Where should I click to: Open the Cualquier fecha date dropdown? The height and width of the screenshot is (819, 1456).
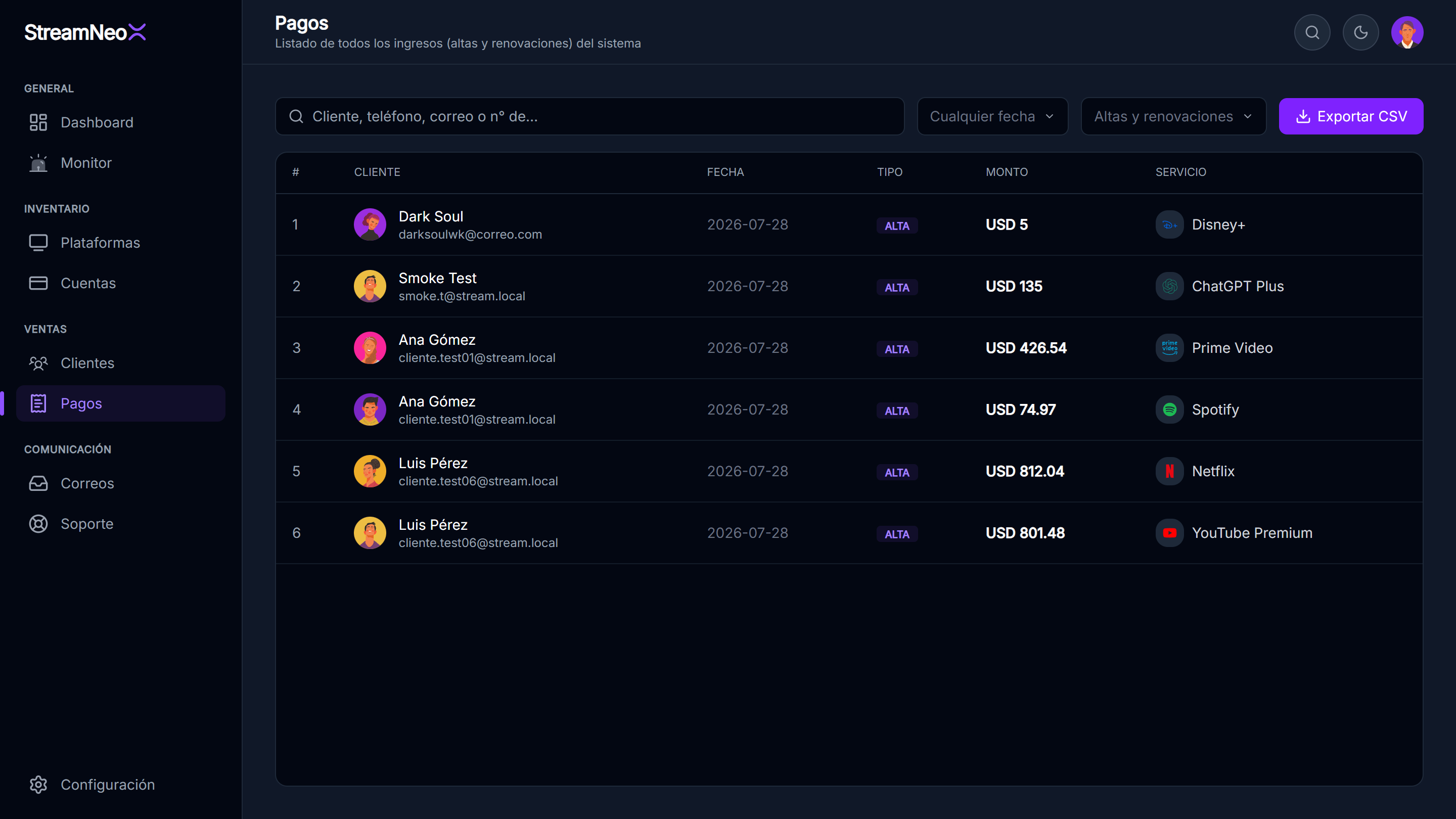click(x=992, y=116)
